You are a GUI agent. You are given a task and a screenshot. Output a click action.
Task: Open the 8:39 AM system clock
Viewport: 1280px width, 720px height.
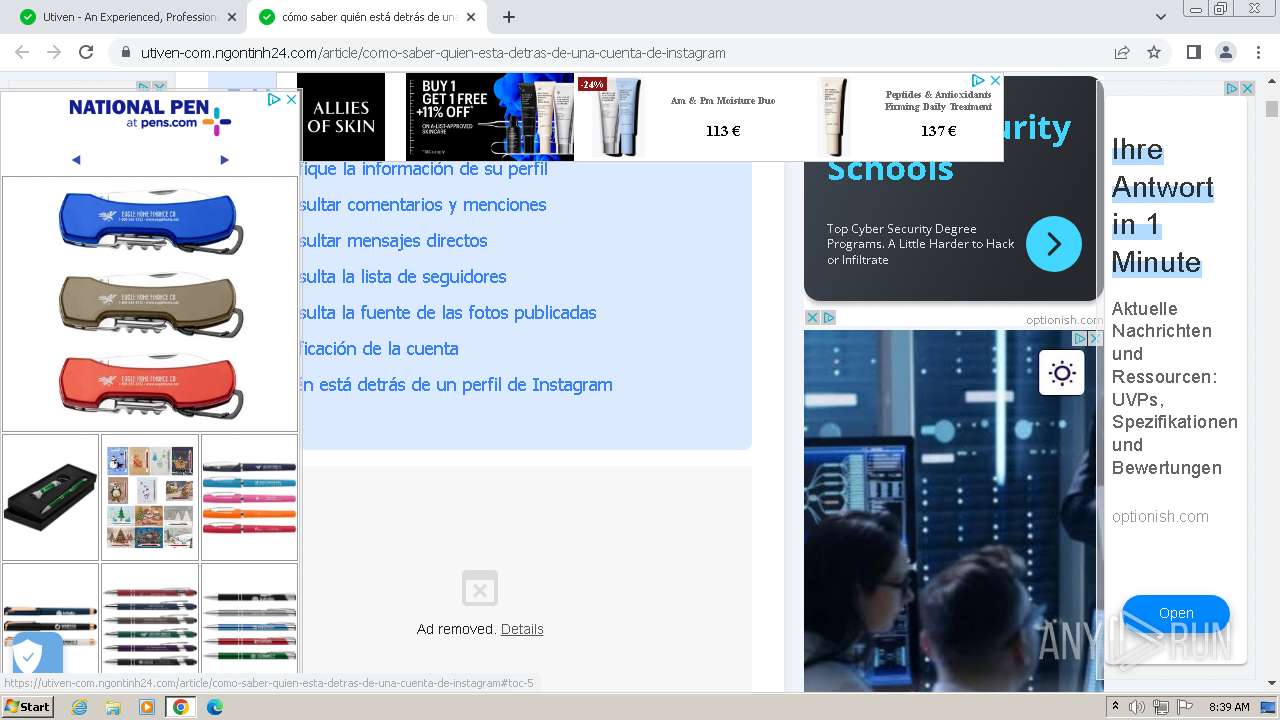pos(1229,707)
